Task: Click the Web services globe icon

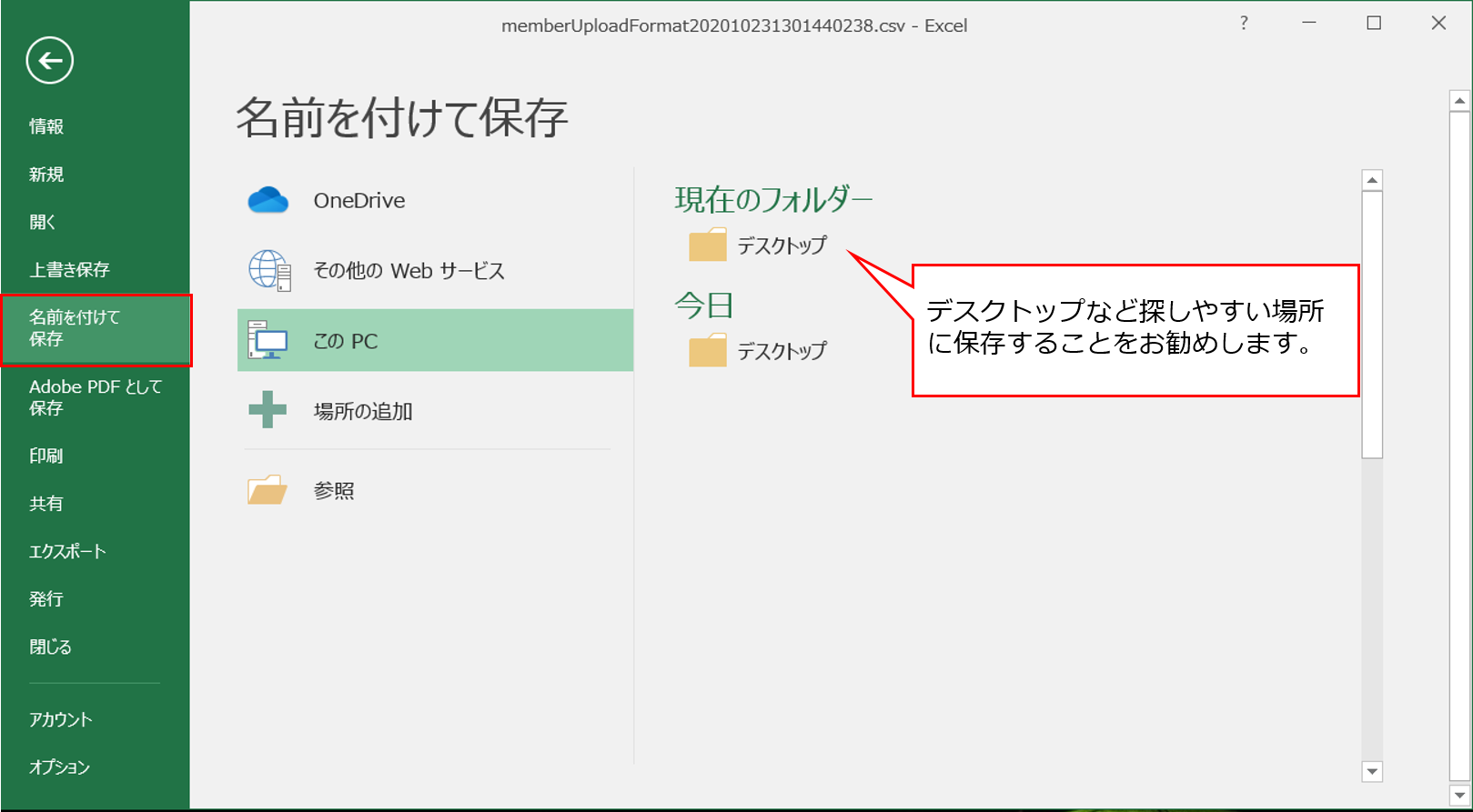Action: point(269,271)
